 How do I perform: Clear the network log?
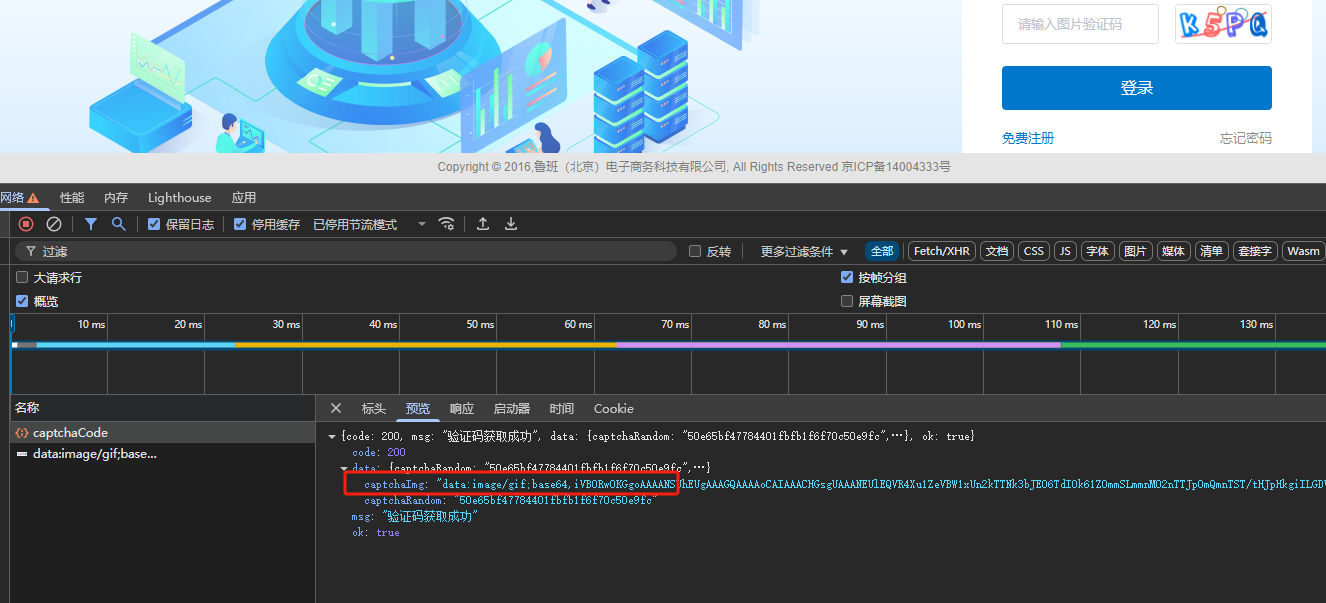54,224
